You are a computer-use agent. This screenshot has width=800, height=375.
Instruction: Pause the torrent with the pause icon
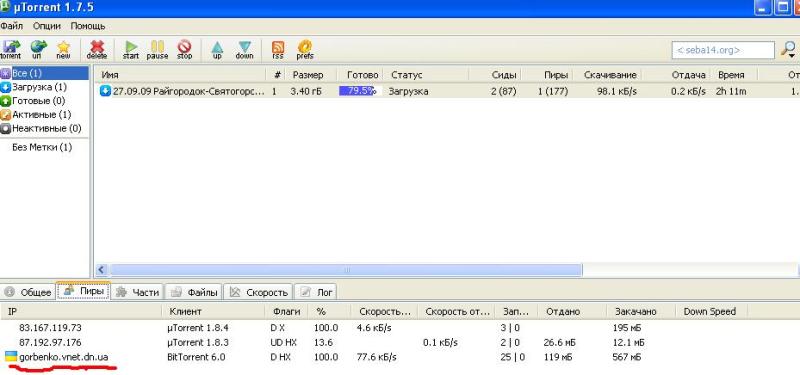coord(157,50)
